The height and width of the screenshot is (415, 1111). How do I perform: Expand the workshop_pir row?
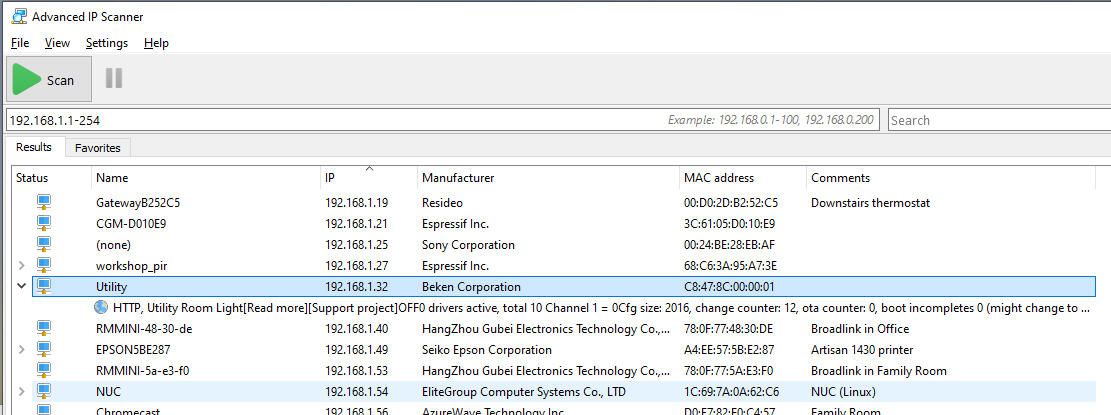coord(21,266)
